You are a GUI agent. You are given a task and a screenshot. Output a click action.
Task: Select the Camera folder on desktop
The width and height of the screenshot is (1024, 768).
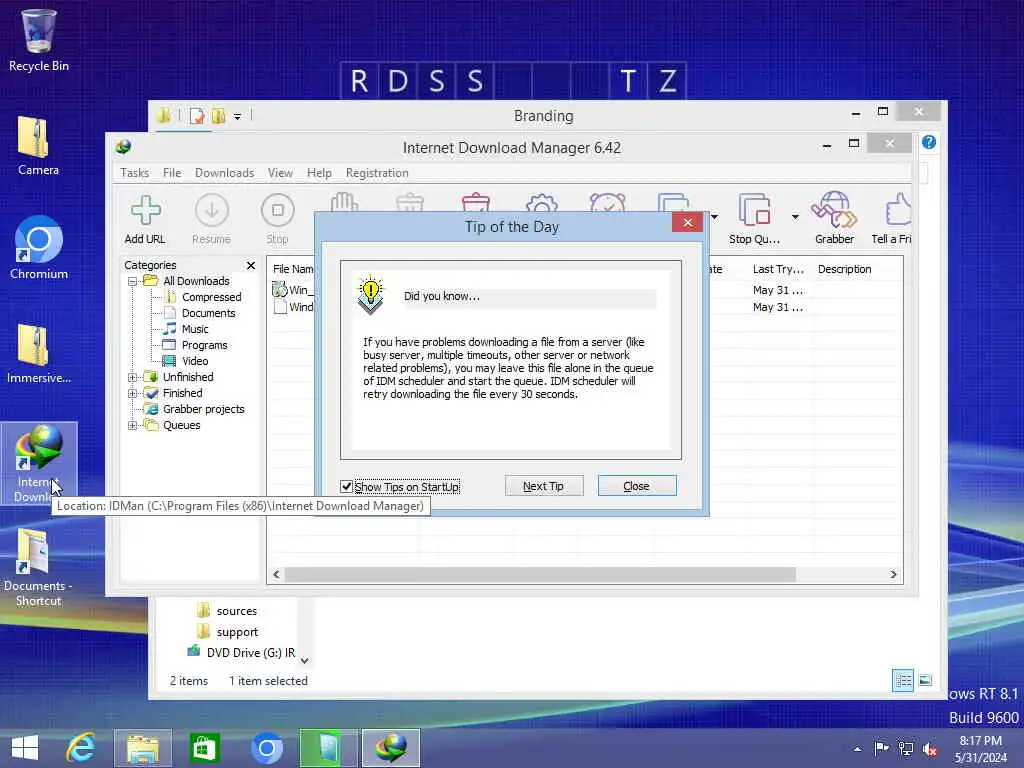point(38,145)
